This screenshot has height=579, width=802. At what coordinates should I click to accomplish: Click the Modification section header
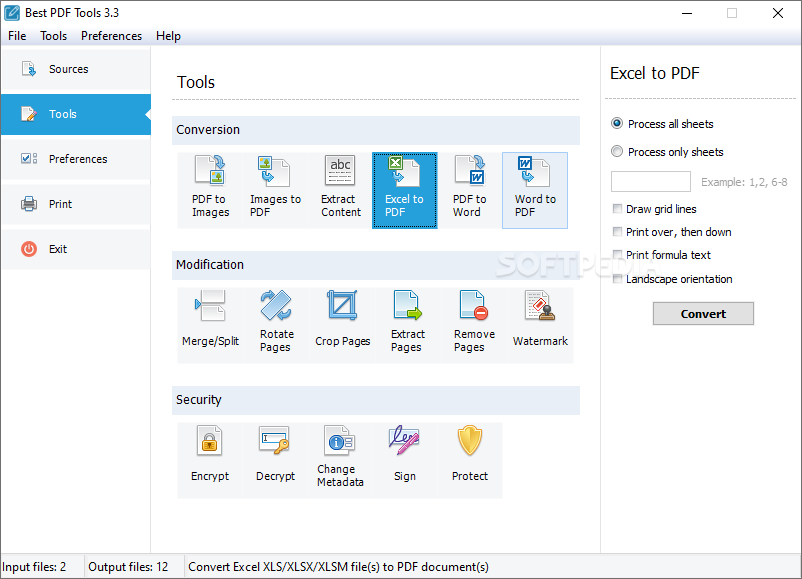(376, 265)
